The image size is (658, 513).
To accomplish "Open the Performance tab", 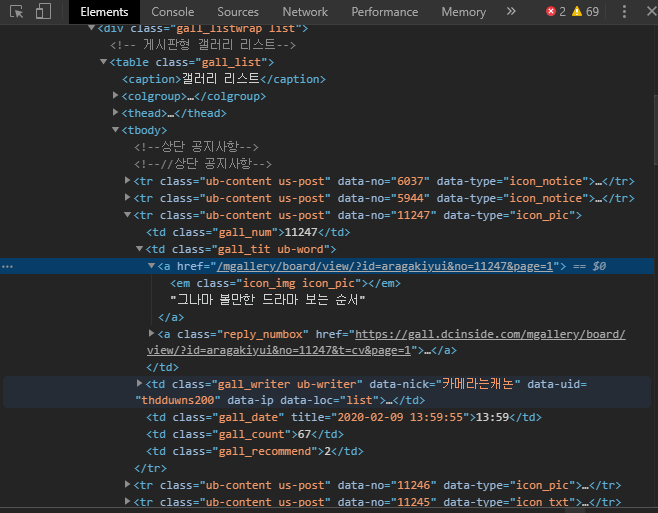I will tap(384, 12).
